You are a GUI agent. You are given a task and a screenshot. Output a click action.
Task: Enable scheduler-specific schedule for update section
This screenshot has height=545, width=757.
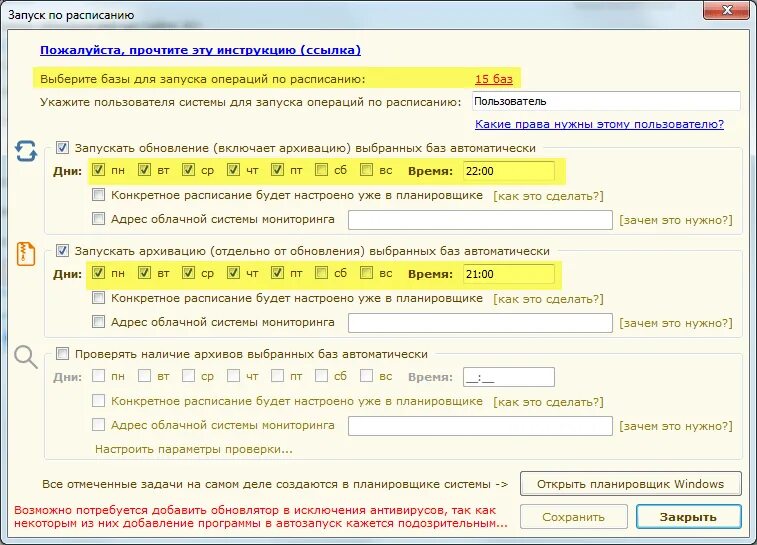(x=98, y=195)
